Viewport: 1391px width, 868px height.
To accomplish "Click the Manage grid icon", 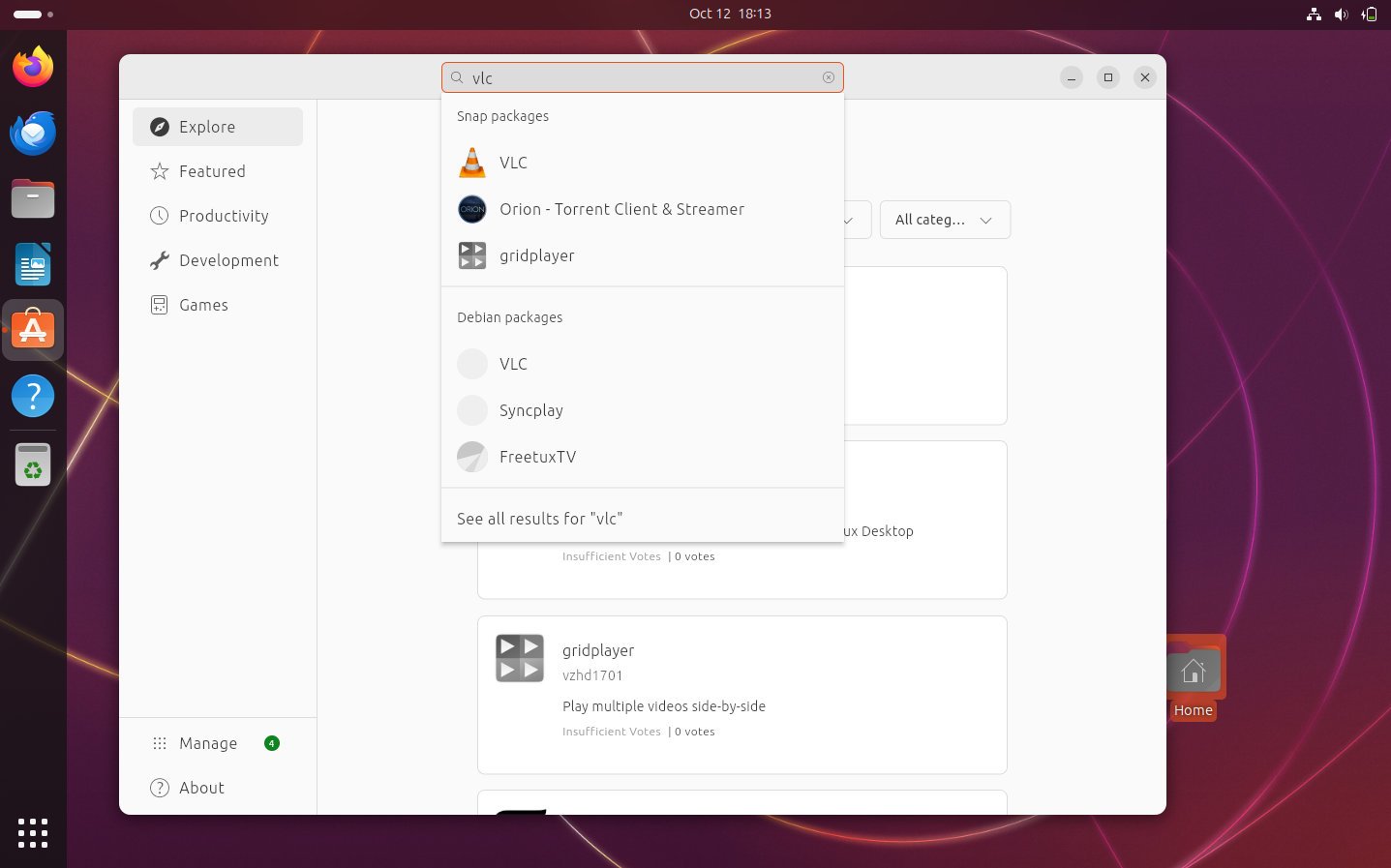I will [160, 743].
